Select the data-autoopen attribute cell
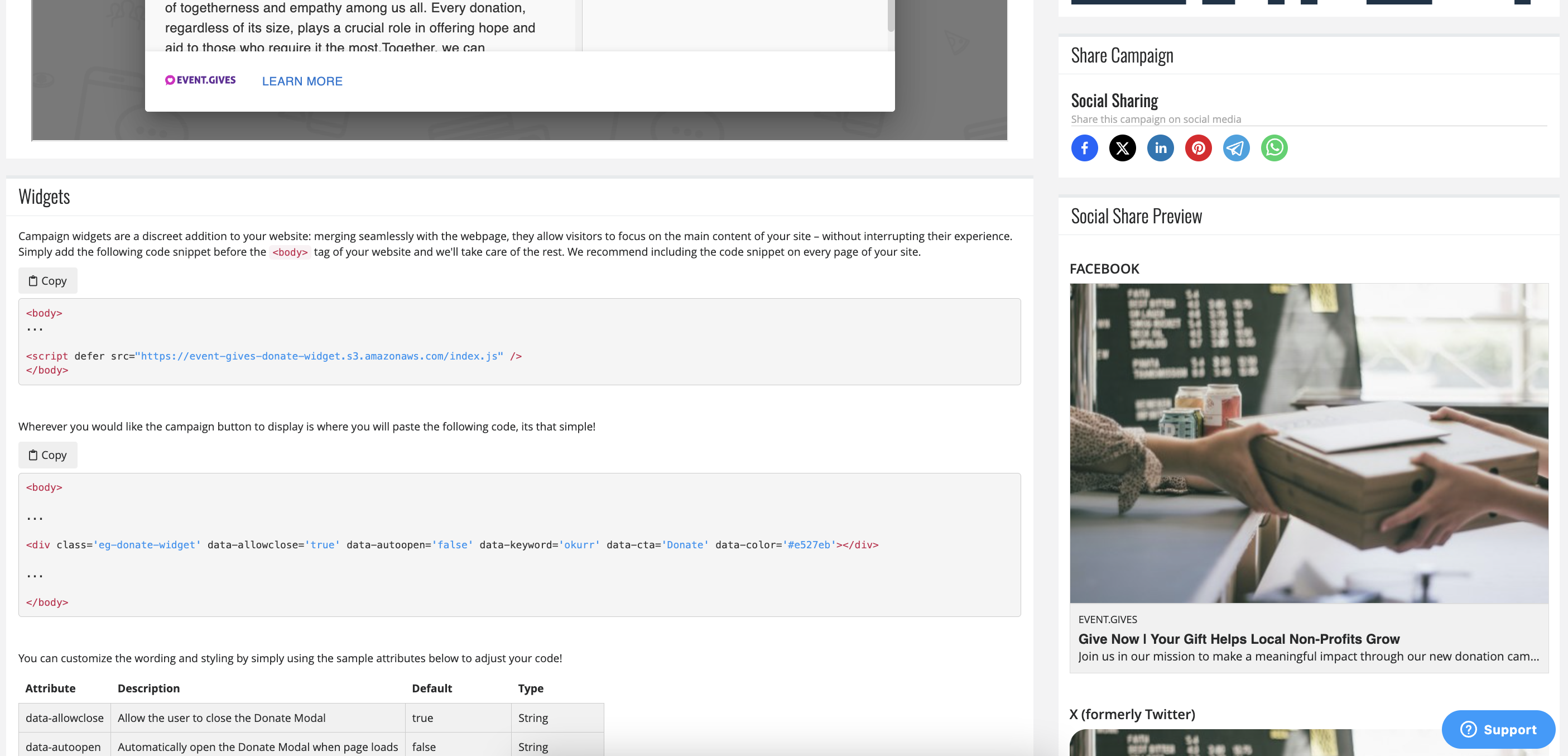Image resolution: width=1568 pixels, height=756 pixels. click(x=63, y=747)
